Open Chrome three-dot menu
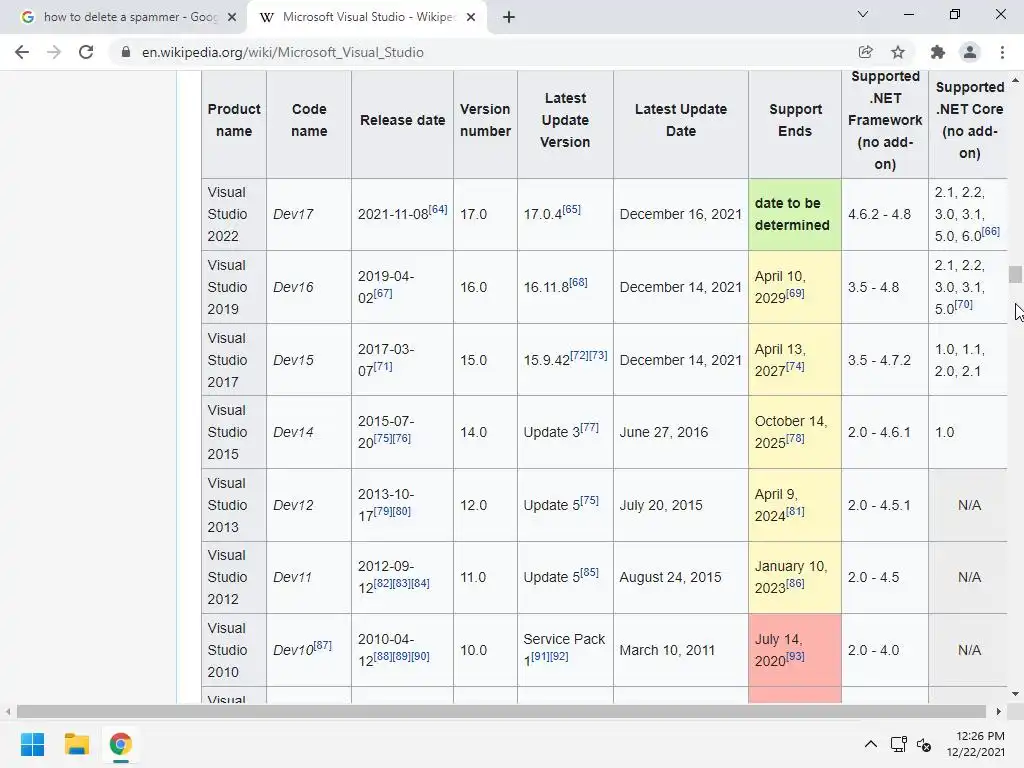The image size is (1024, 768). (1002, 52)
